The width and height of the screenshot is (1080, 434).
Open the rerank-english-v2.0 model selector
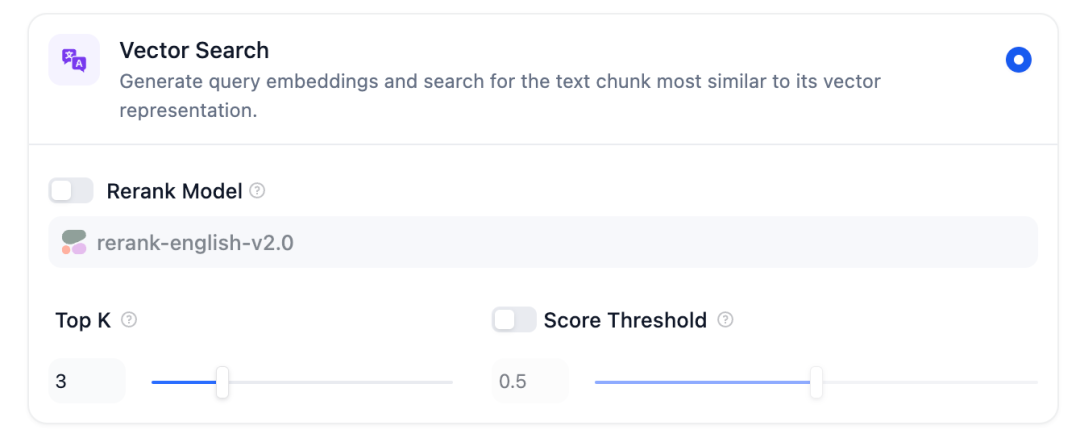coord(542,242)
